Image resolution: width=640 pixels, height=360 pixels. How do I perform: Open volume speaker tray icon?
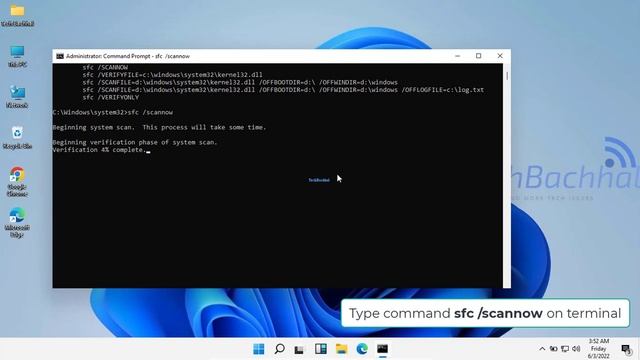[x=576, y=349]
